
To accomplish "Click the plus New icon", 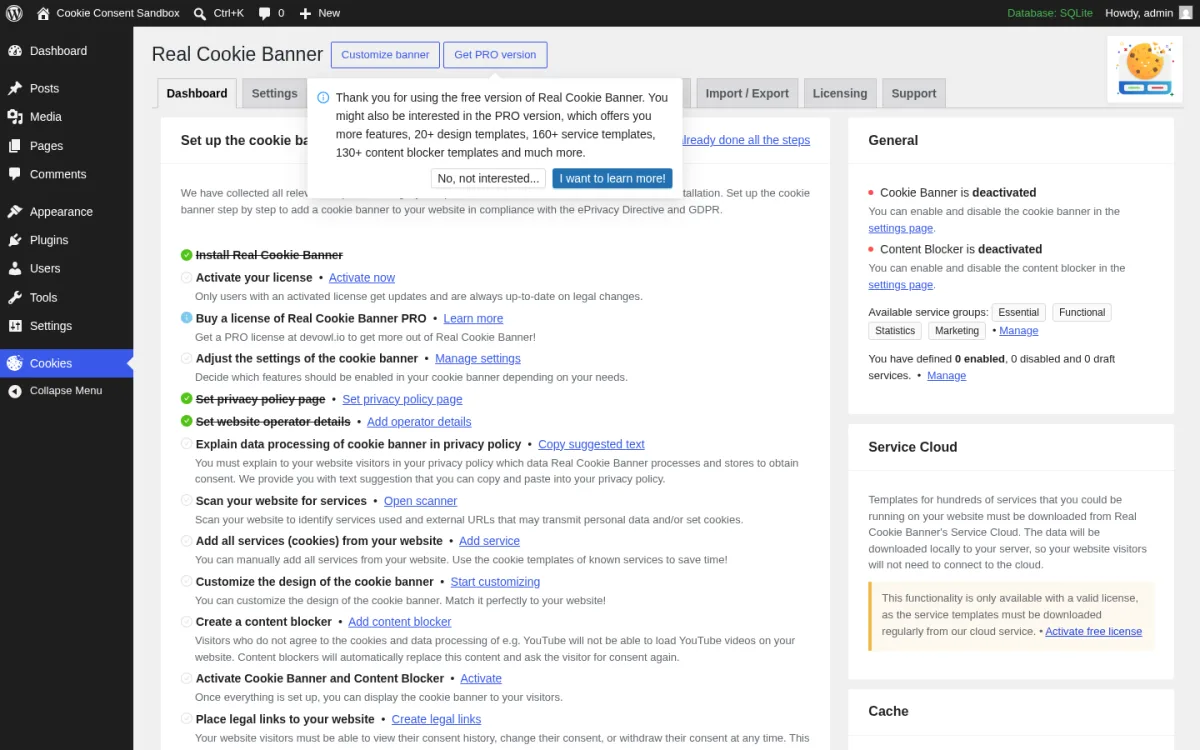I will click(306, 13).
